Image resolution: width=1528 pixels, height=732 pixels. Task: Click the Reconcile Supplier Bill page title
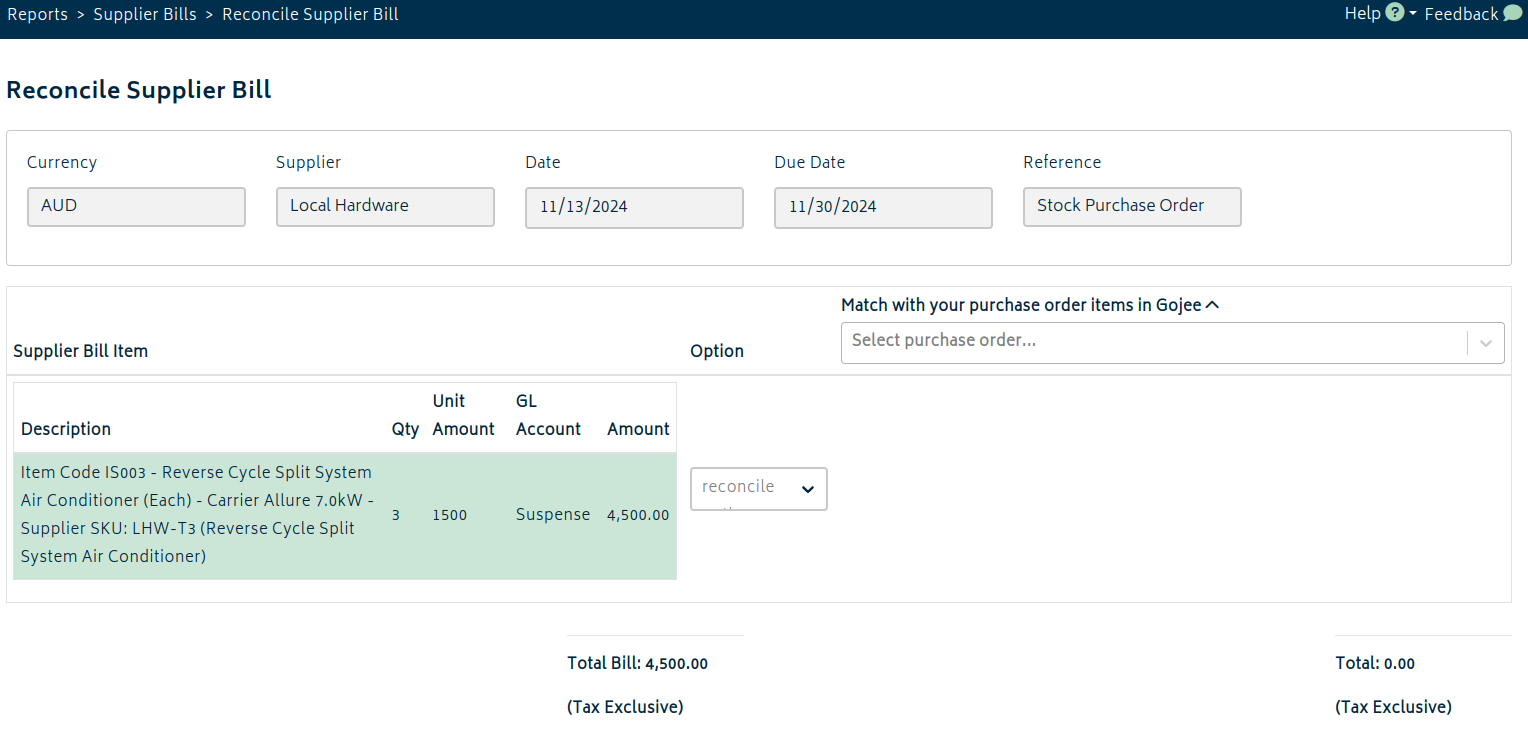[139, 90]
